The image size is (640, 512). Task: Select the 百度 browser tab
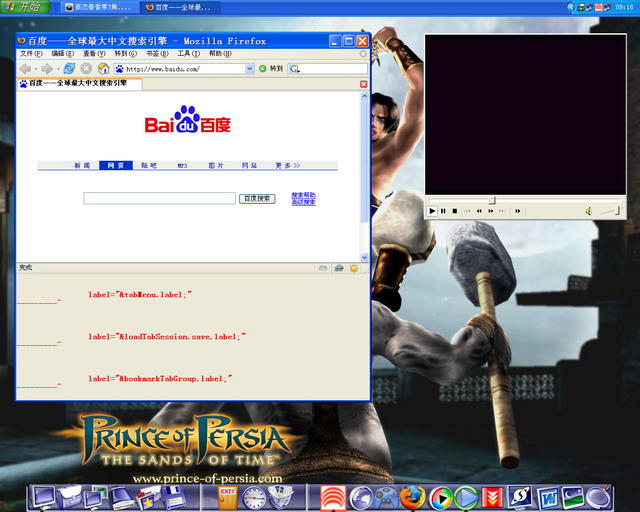click(x=79, y=84)
